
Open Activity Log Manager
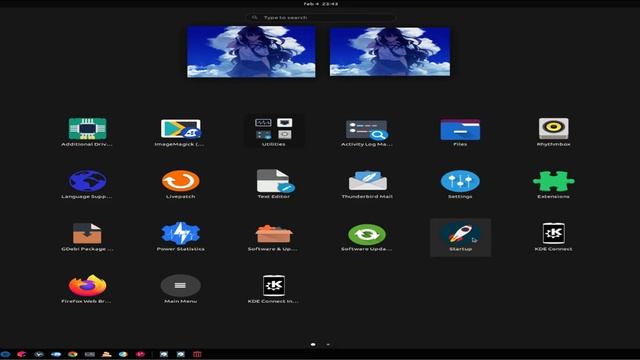click(x=367, y=132)
